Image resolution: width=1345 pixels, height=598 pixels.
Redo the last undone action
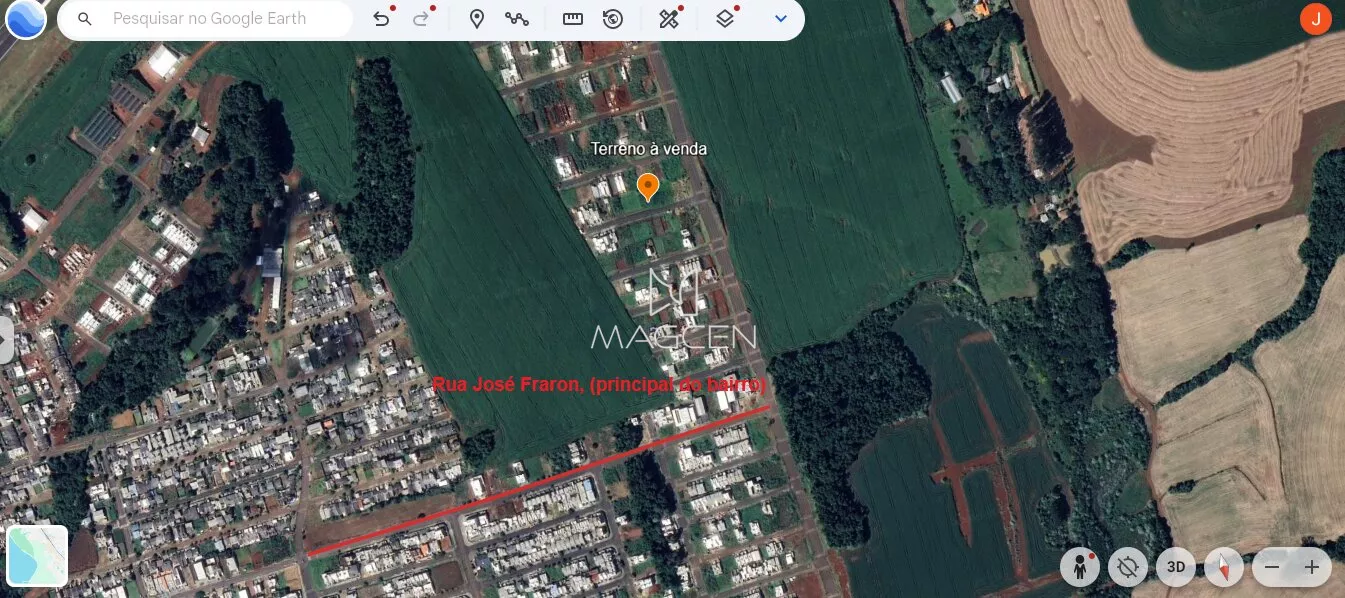coord(421,19)
